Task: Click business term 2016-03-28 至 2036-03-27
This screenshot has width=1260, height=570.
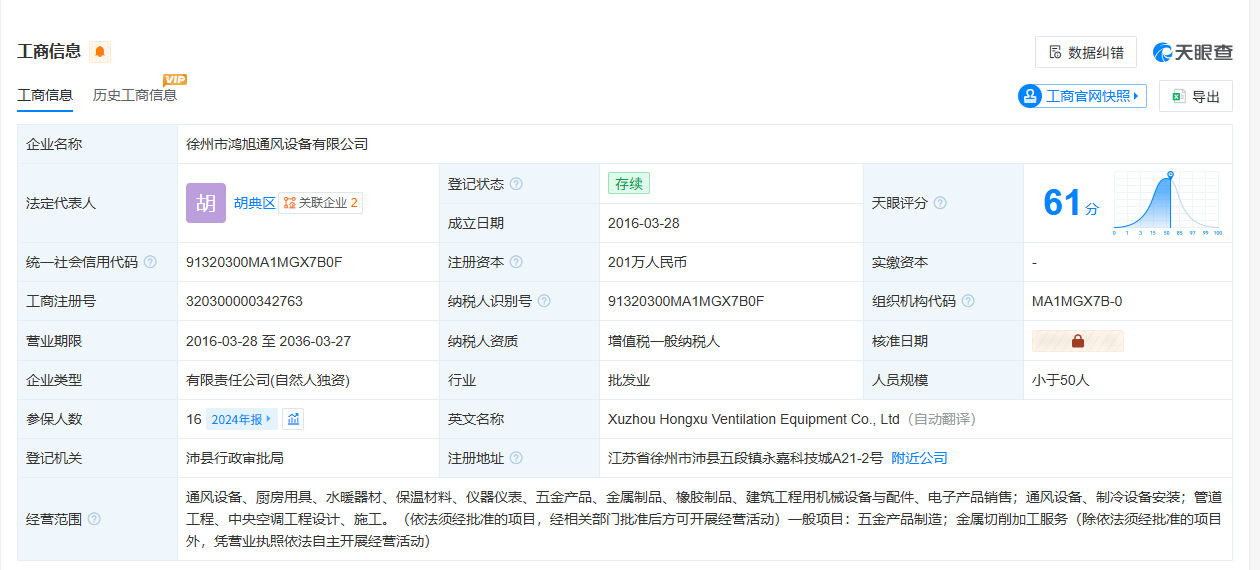Action: [x=268, y=341]
